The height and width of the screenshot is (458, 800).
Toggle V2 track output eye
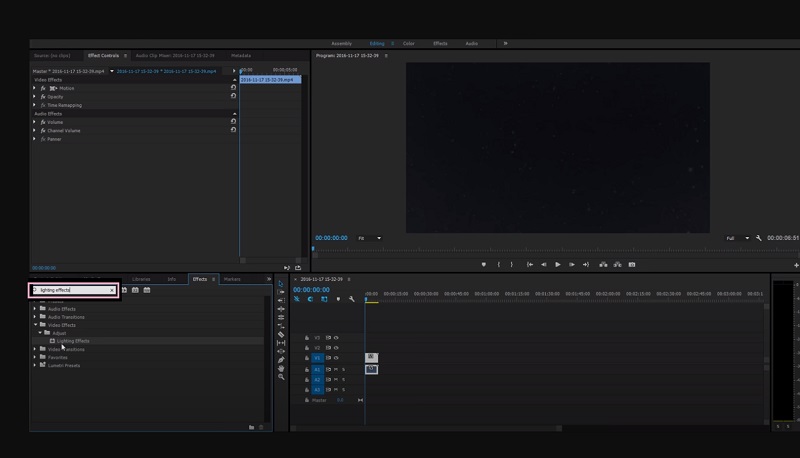point(336,348)
